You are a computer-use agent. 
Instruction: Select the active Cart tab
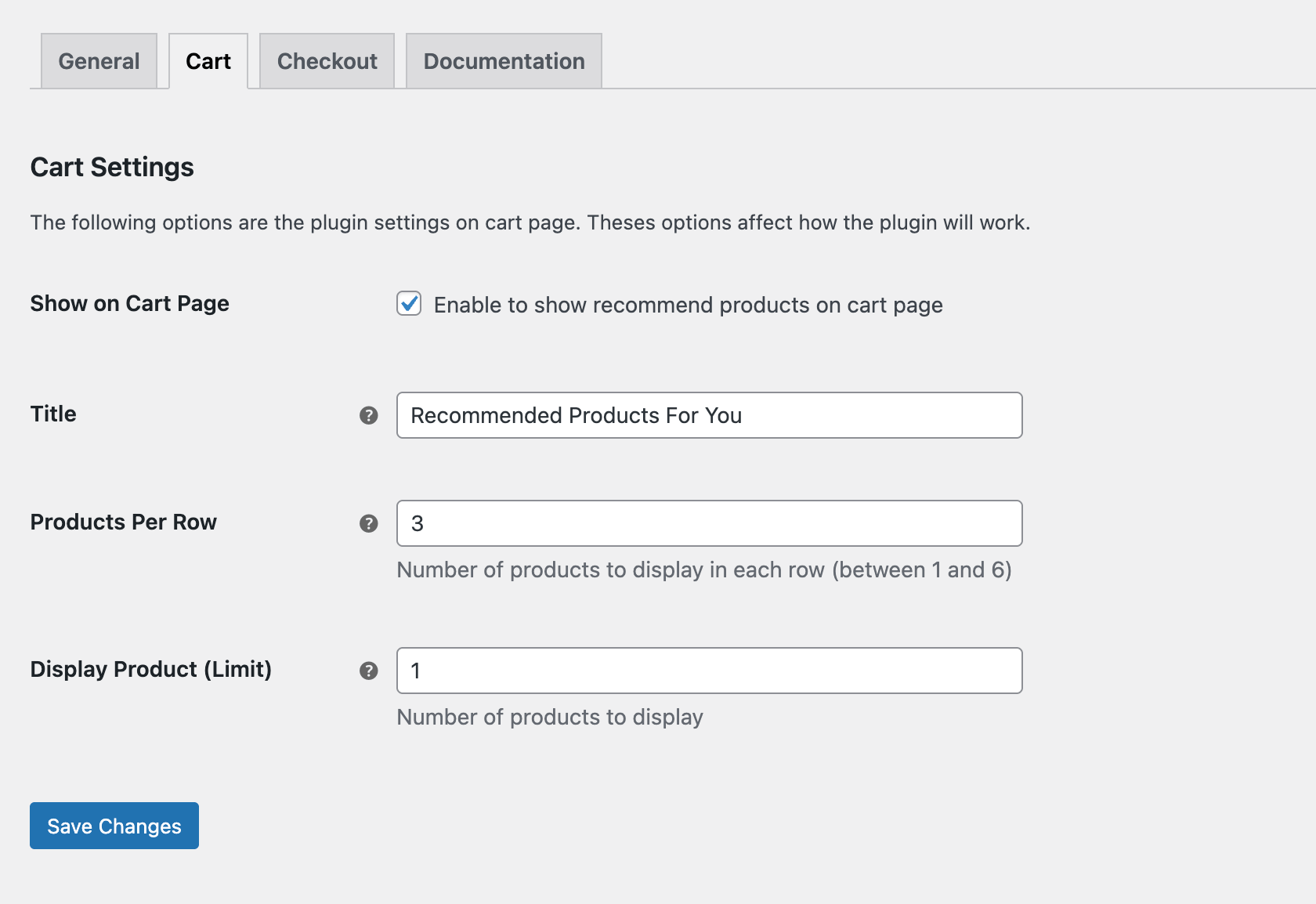[208, 60]
